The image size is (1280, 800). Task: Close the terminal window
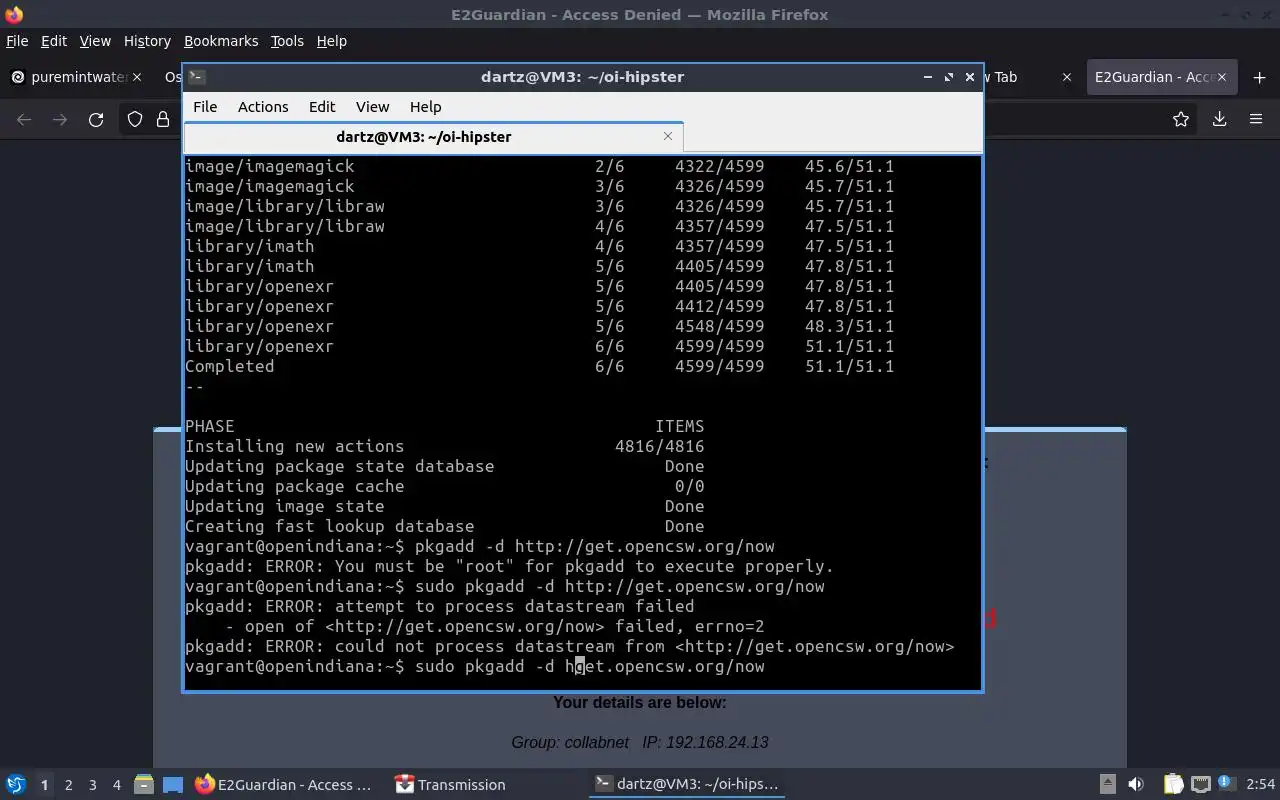click(970, 77)
